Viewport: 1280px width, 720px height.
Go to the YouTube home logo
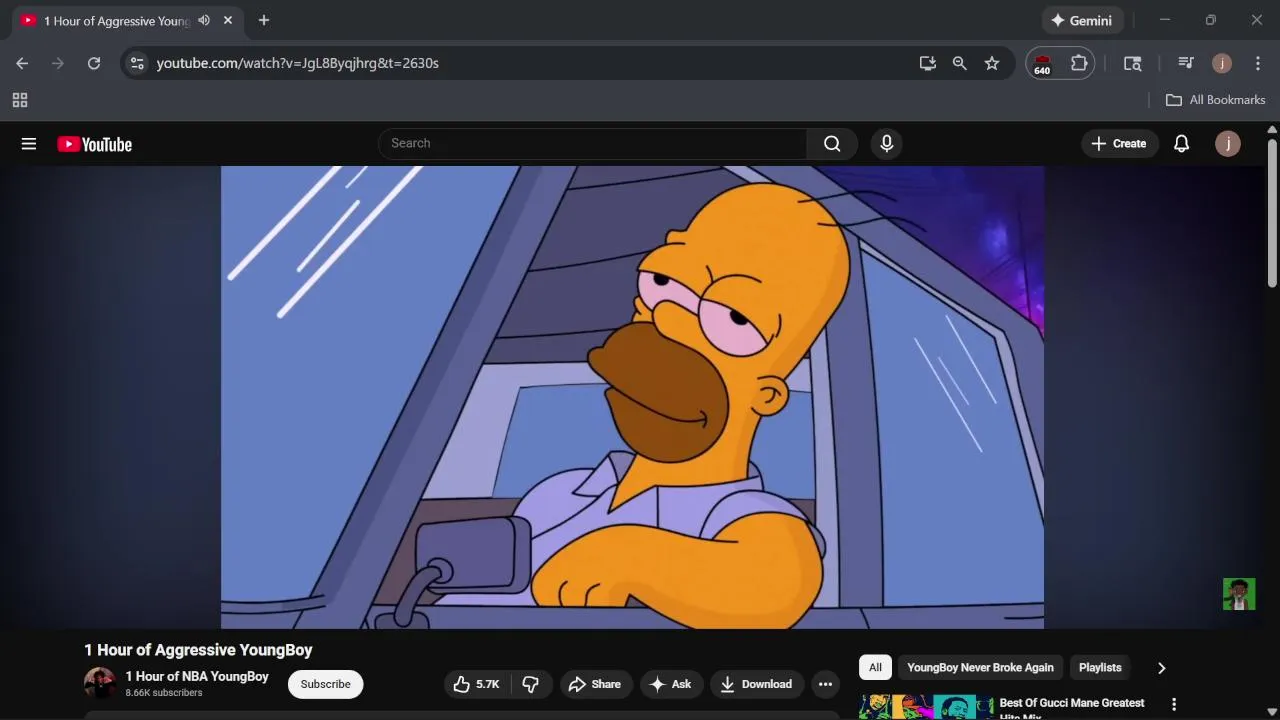[94, 144]
